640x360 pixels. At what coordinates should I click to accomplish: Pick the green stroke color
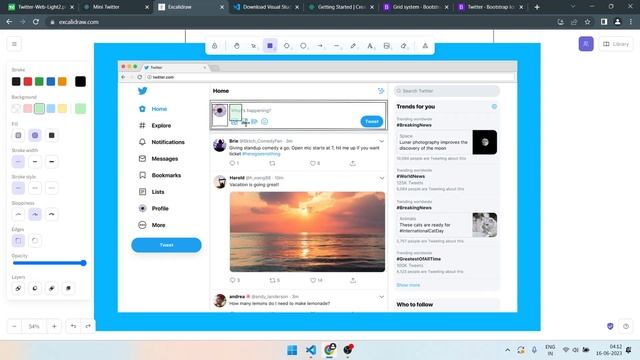point(39,82)
